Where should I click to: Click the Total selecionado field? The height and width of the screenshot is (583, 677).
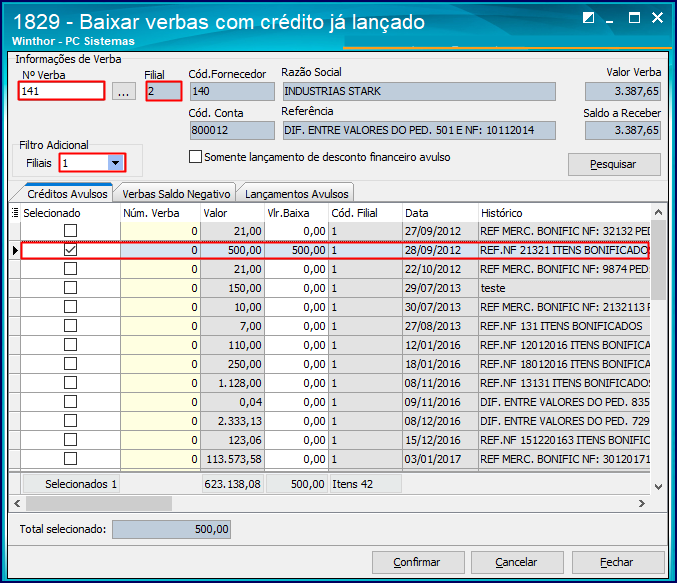tap(171, 529)
